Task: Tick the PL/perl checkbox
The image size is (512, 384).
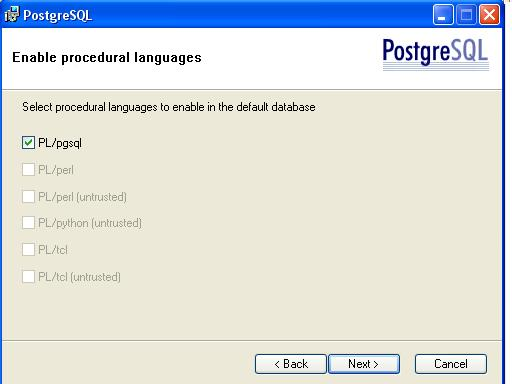Action: point(28,169)
